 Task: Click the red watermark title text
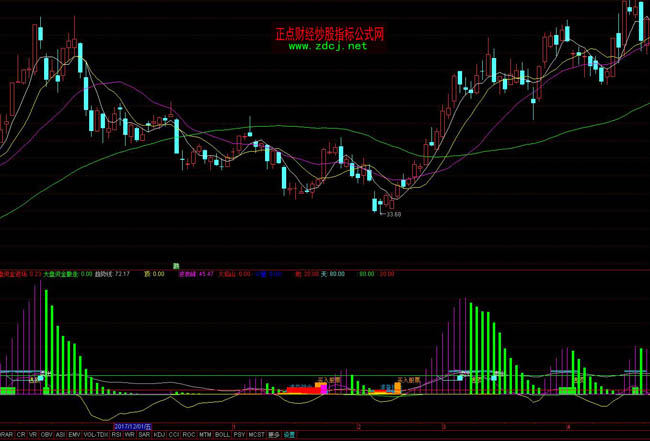tap(329, 33)
